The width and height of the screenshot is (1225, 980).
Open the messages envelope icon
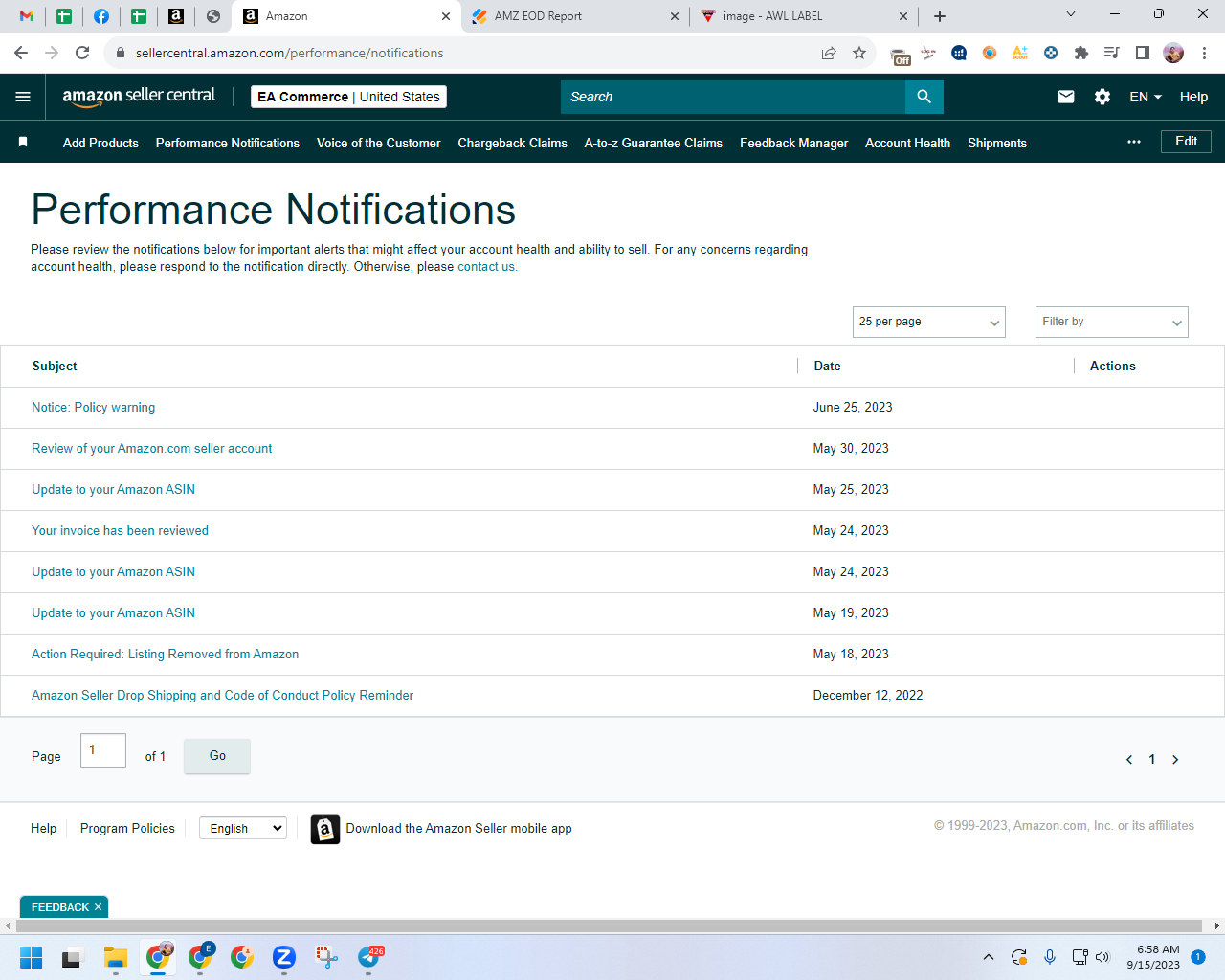[1066, 97]
